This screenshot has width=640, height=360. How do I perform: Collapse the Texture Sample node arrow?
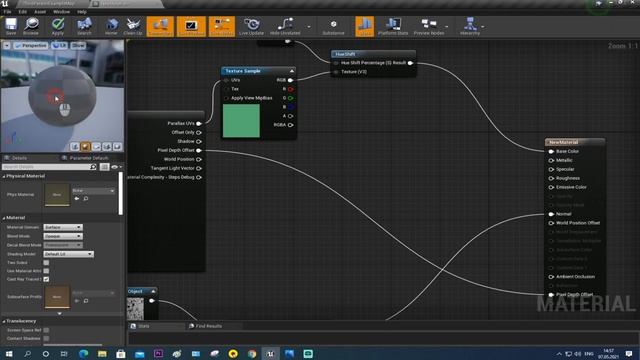click(291, 71)
